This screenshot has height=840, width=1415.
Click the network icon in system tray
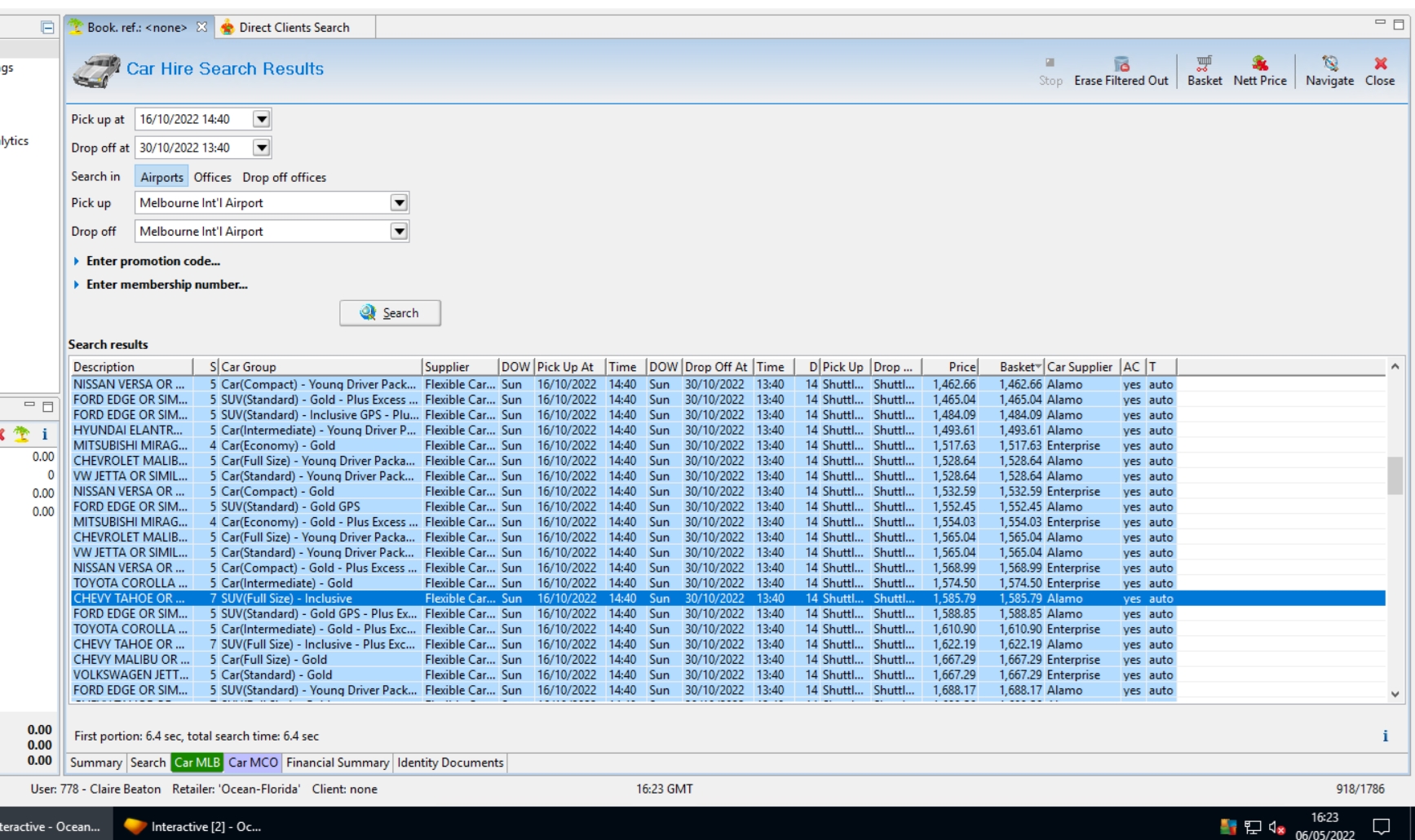point(1253,828)
